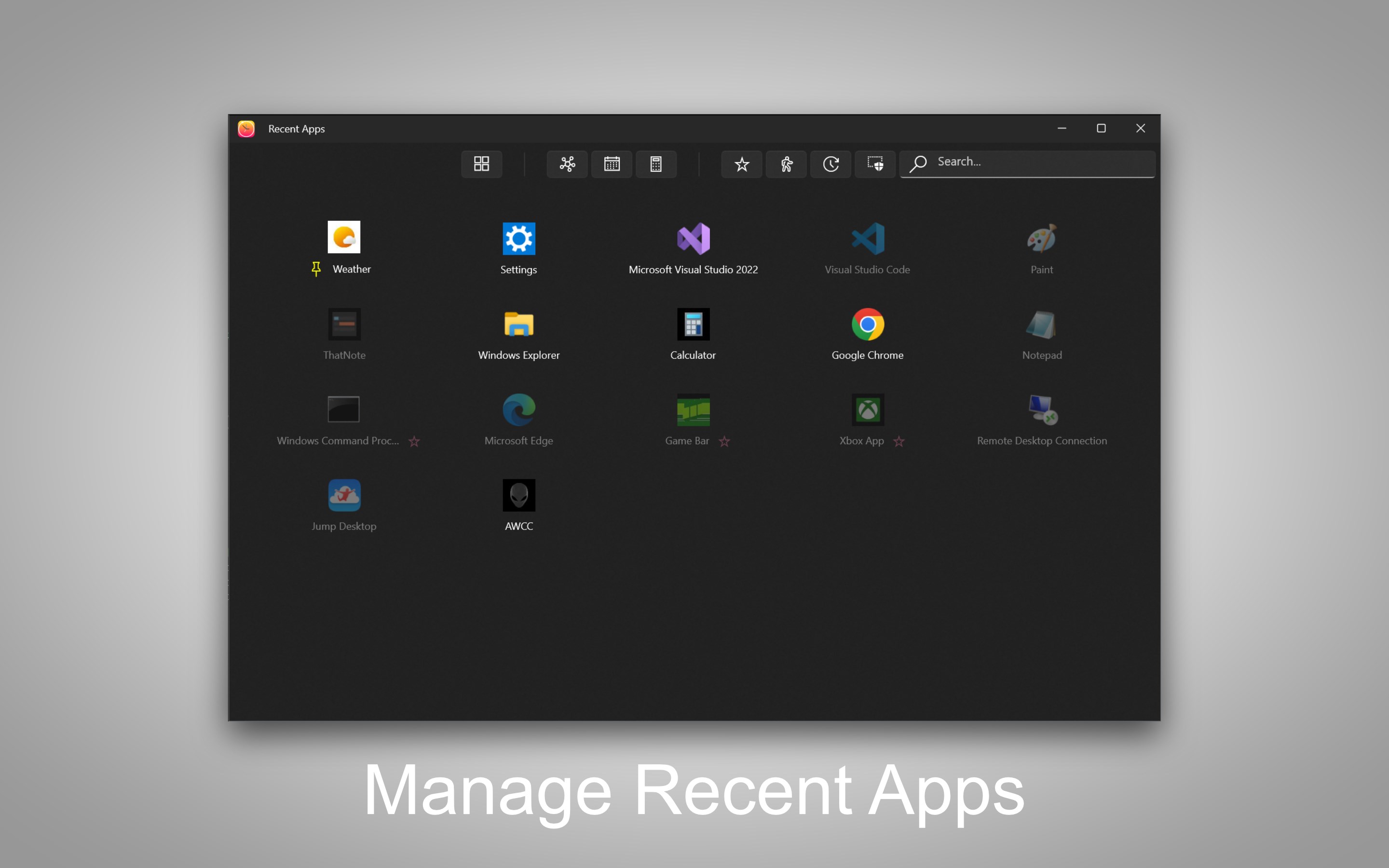Open the AWCC alien head app

coord(519,495)
